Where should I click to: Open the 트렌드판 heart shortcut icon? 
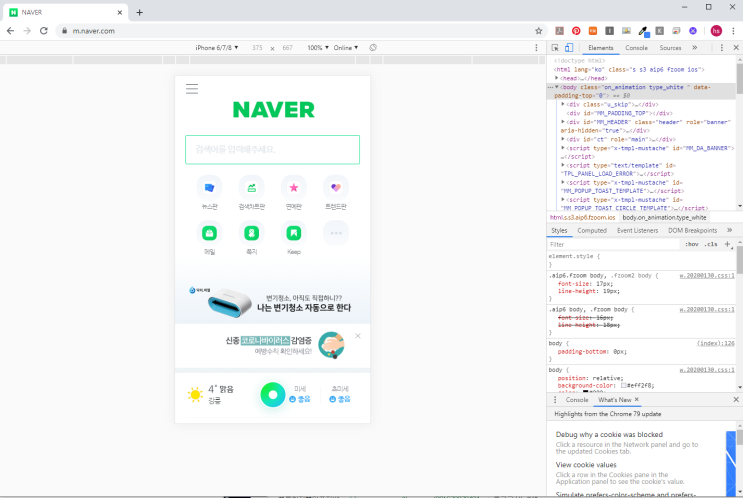[336, 188]
